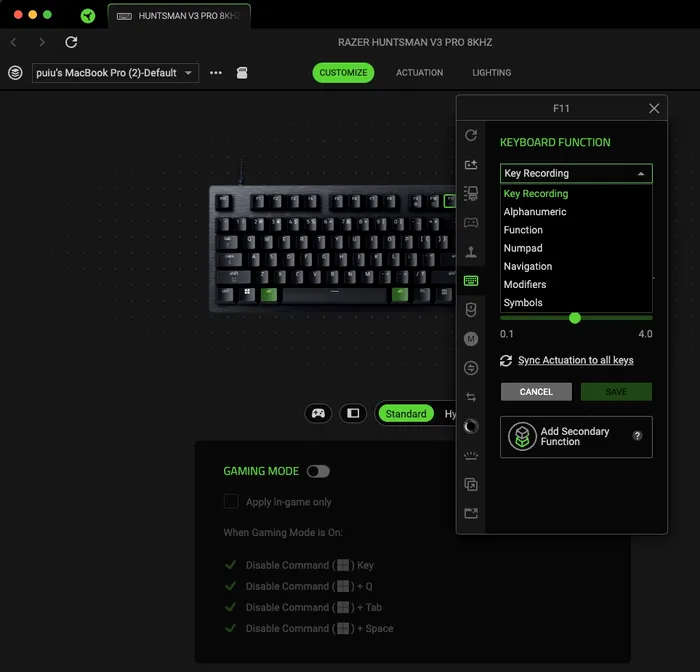Image resolution: width=700 pixels, height=672 pixels.
Task: Open the profile layers icon
Action: click(15, 73)
